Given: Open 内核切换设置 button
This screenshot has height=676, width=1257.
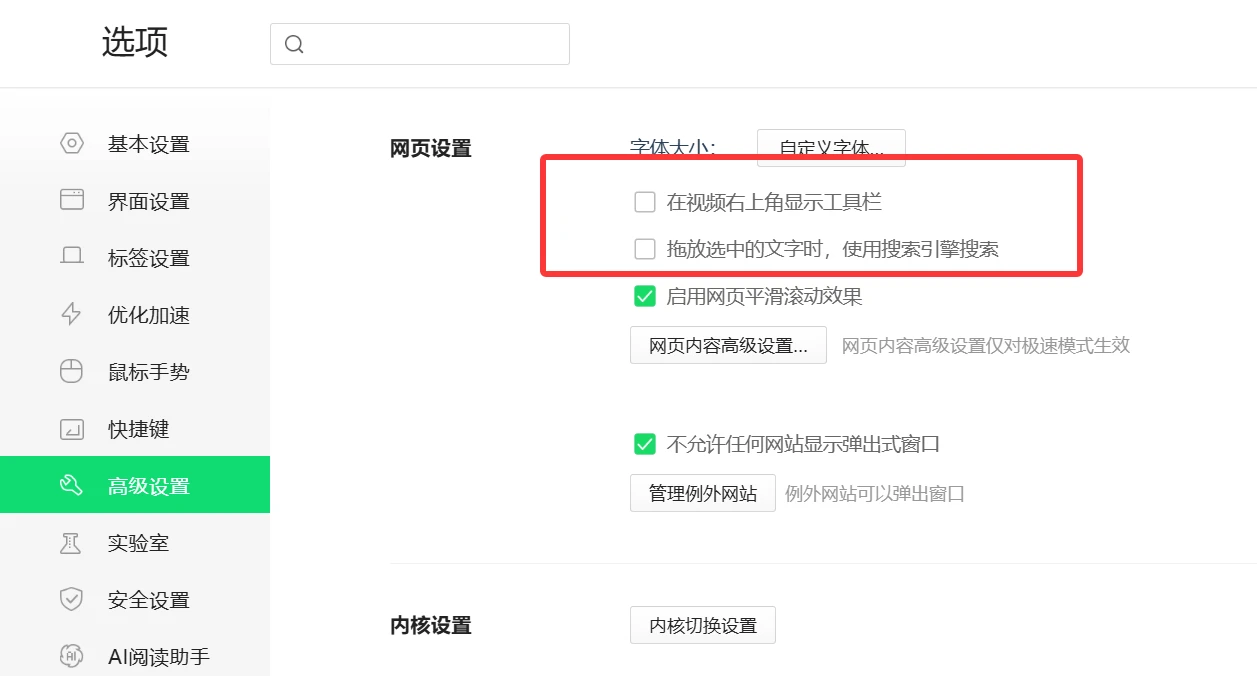Looking at the screenshot, I should 702,626.
